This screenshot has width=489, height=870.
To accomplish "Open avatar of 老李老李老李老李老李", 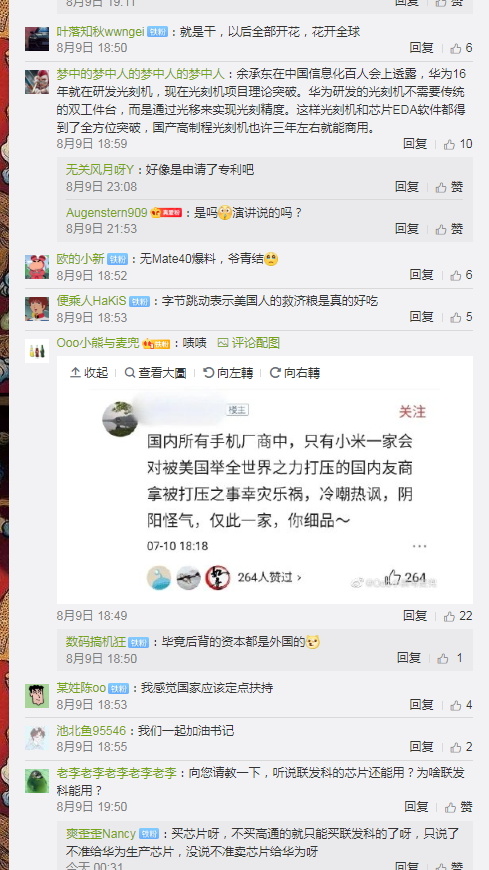I will [x=37, y=781].
